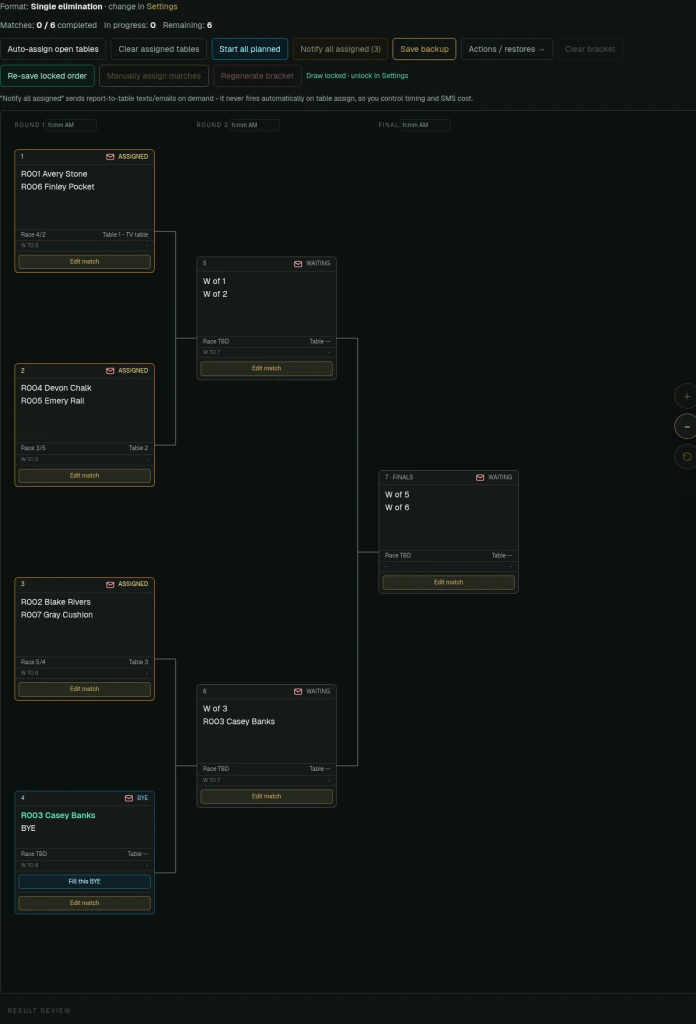Click unlock in Settings link
The height and width of the screenshot is (1024, 696).
click(x=379, y=76)
